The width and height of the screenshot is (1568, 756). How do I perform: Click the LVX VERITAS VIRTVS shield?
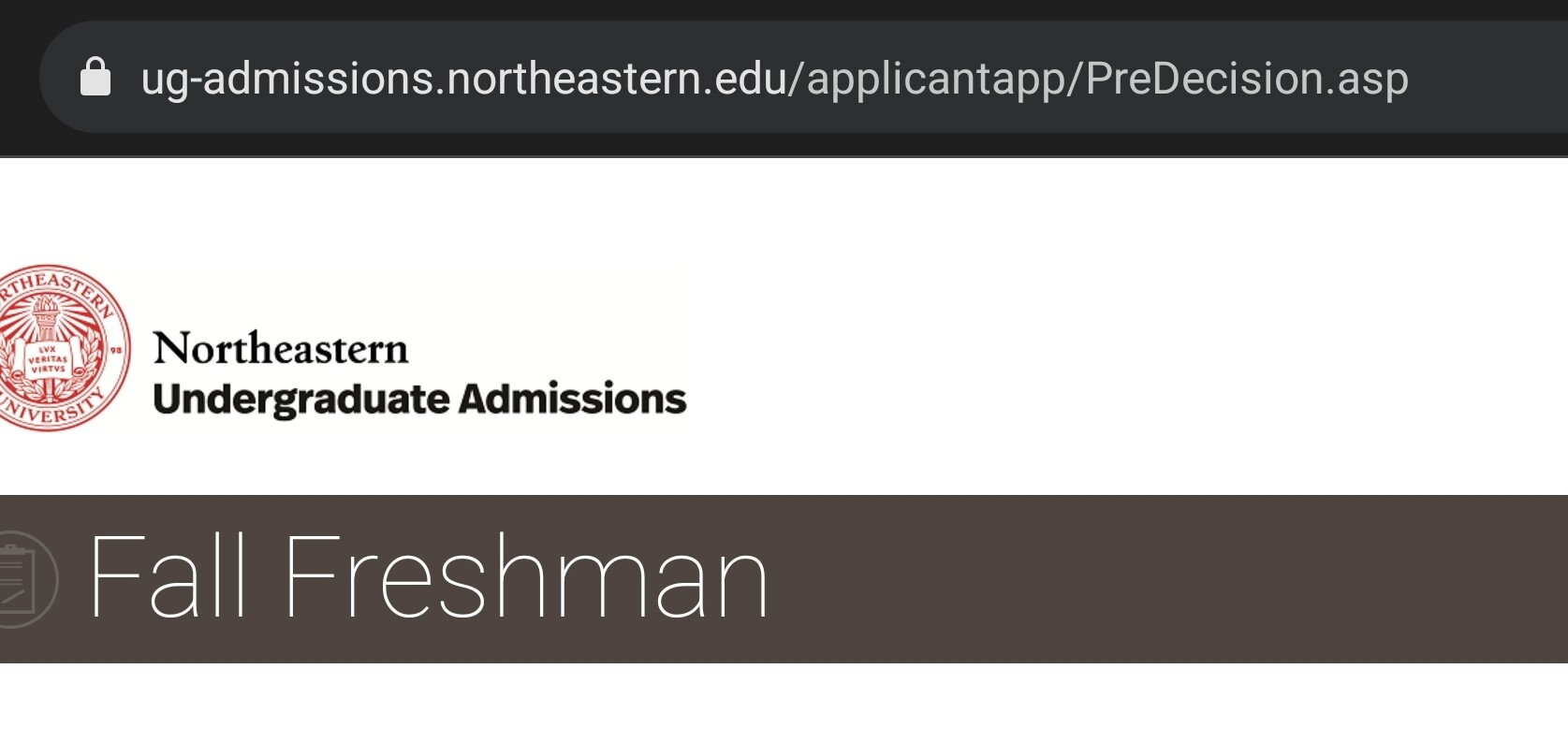pyautogui.click(x=47, y=359)
